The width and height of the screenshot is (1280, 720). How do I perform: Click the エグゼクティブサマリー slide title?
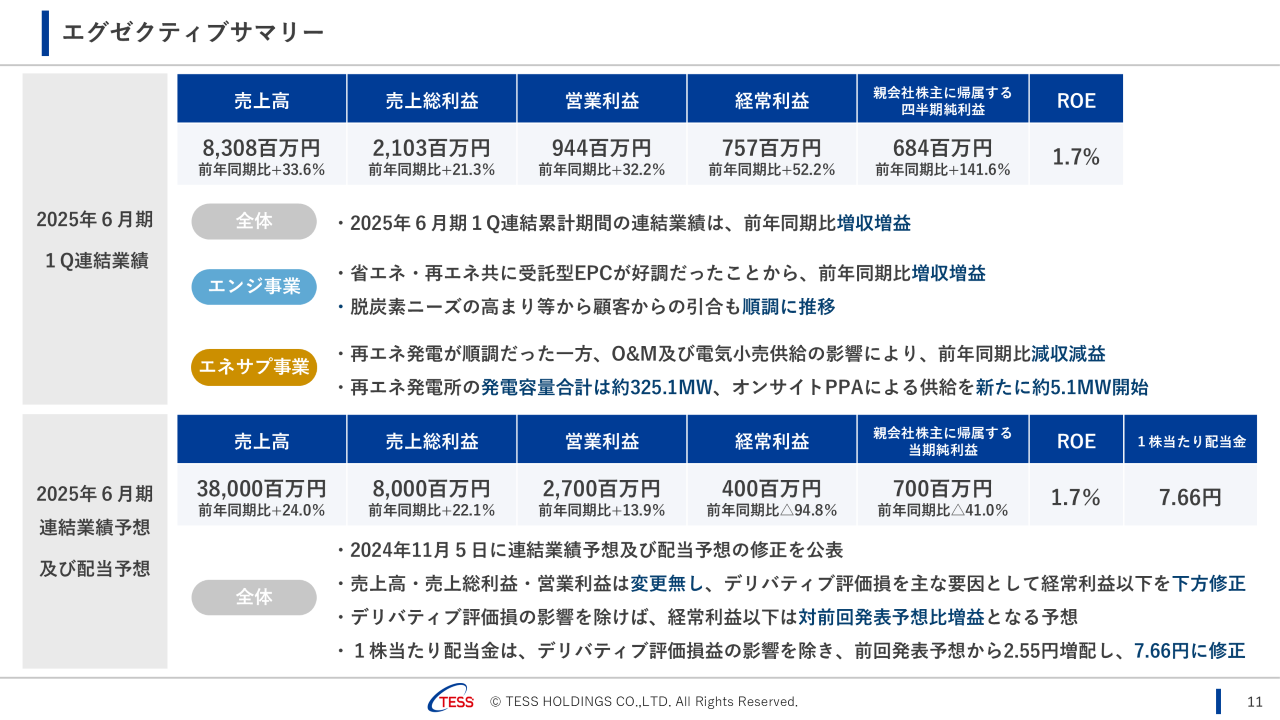coord(193,33)
